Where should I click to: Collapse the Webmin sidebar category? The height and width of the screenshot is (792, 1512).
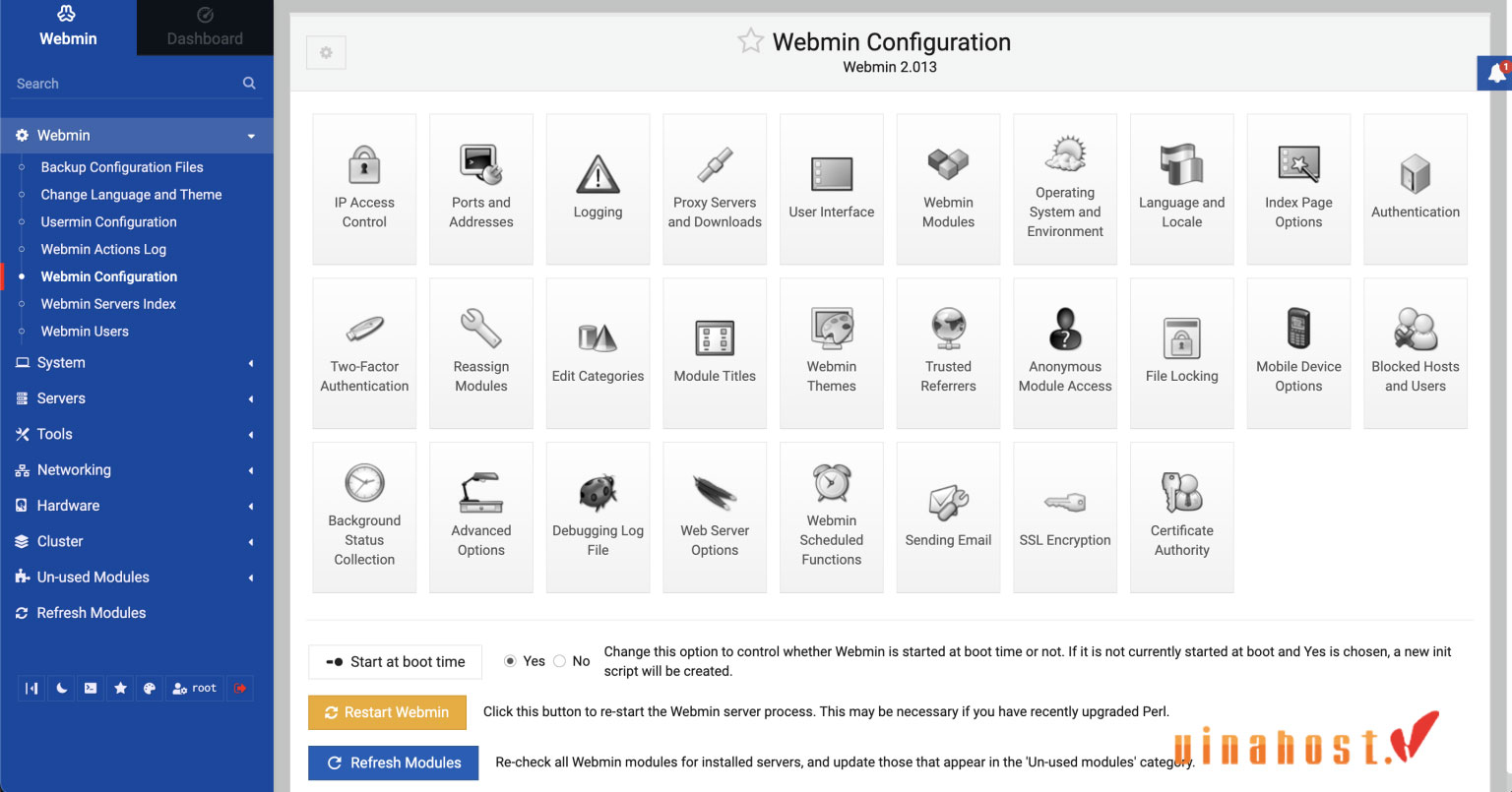(137, 136)
